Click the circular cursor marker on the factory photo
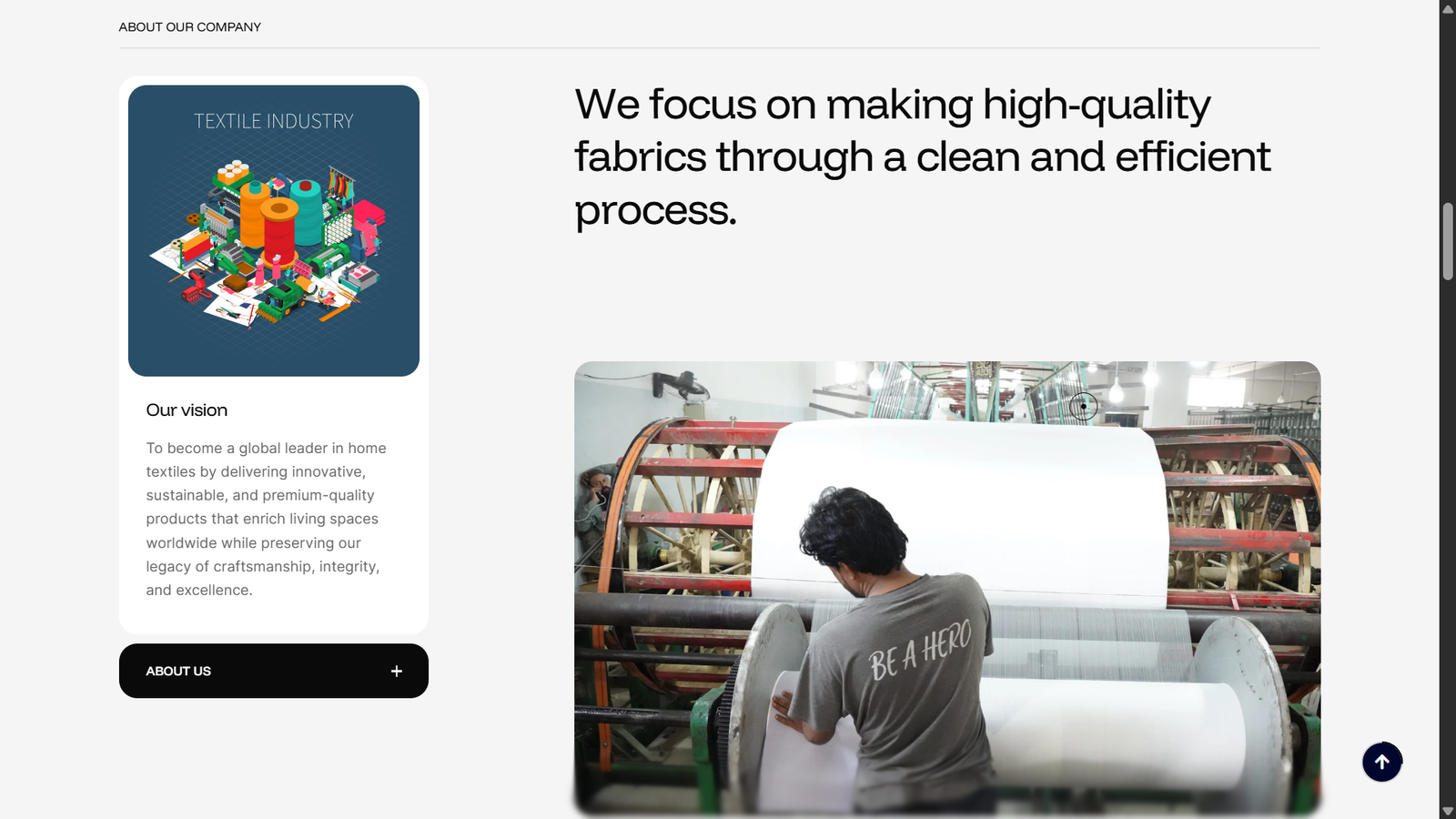Screen dimensions: 1456x819 click(1083, 406)
